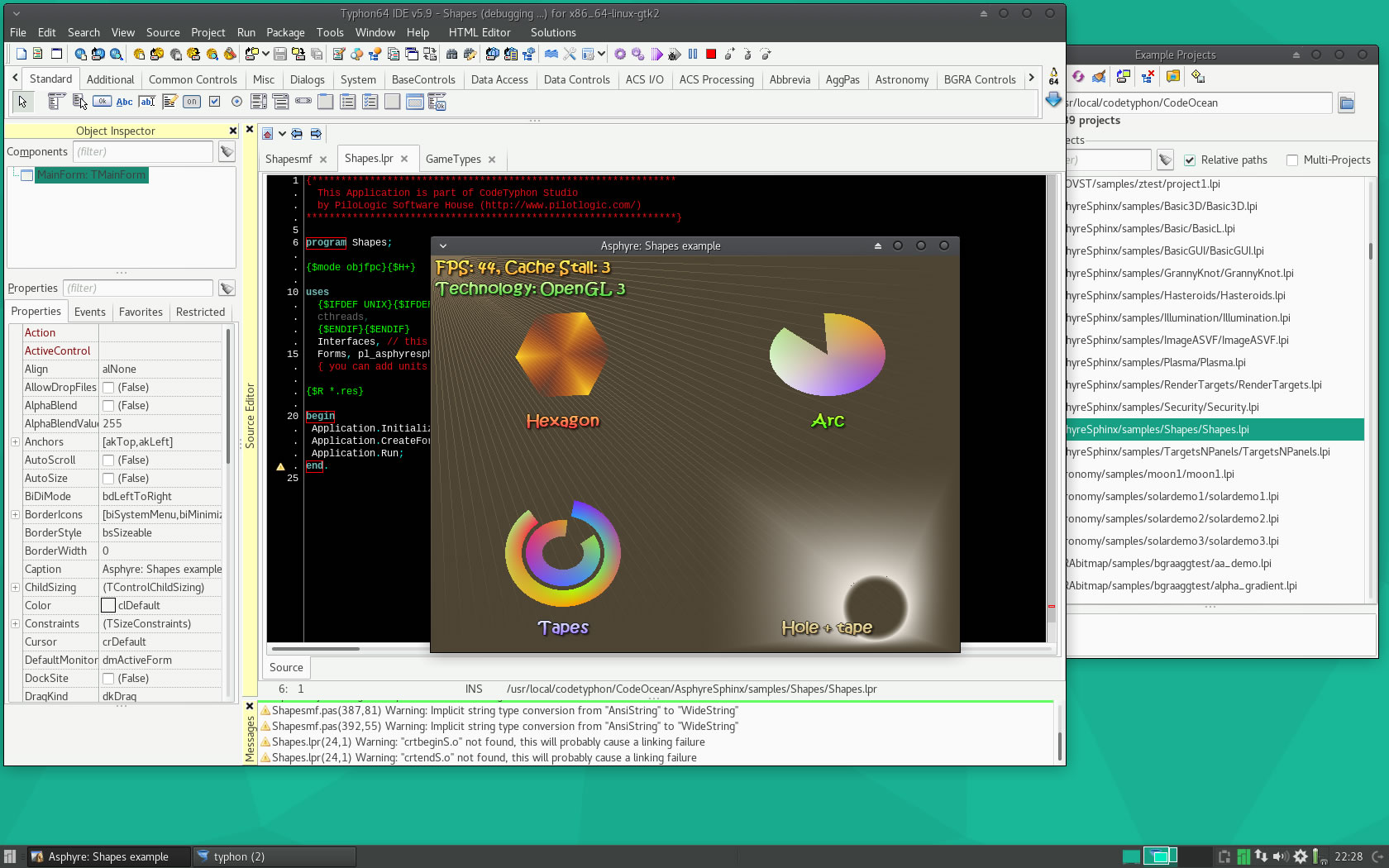The image size is (1389, 868).
Task: Expand the Constraints property
Action: click(x=15, y=624)
